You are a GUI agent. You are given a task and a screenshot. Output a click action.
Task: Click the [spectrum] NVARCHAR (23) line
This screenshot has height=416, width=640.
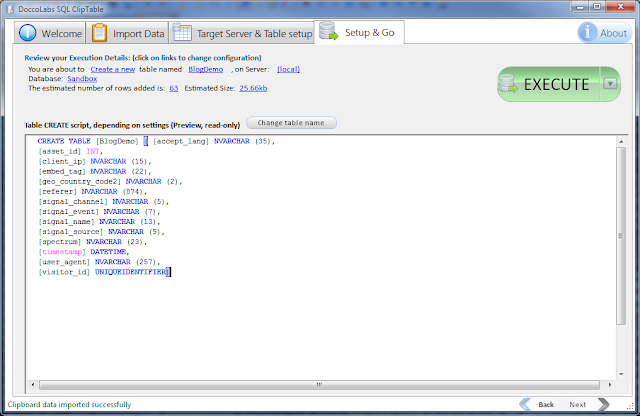tap(93, 242)
